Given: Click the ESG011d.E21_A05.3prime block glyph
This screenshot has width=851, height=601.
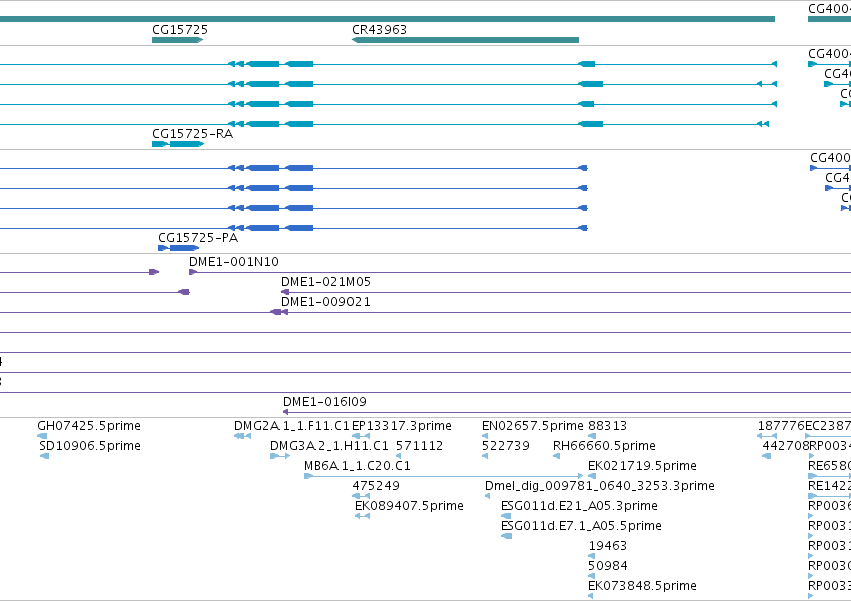Looking at the screenshot, I should pyautogui.click(x=506, y=516).
